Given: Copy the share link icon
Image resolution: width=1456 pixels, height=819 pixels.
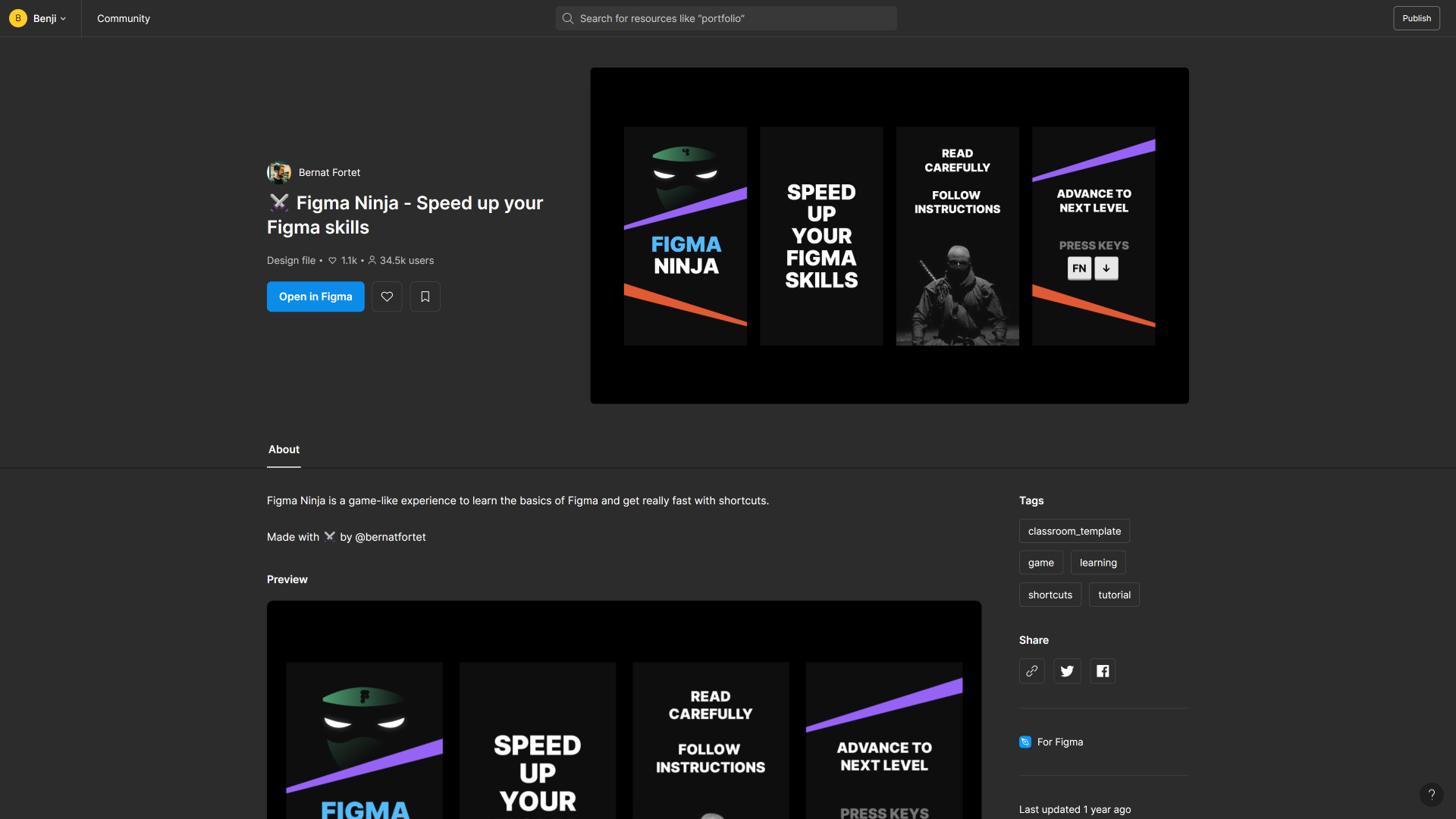Looking at the screenshot, I should (1031, 671).
